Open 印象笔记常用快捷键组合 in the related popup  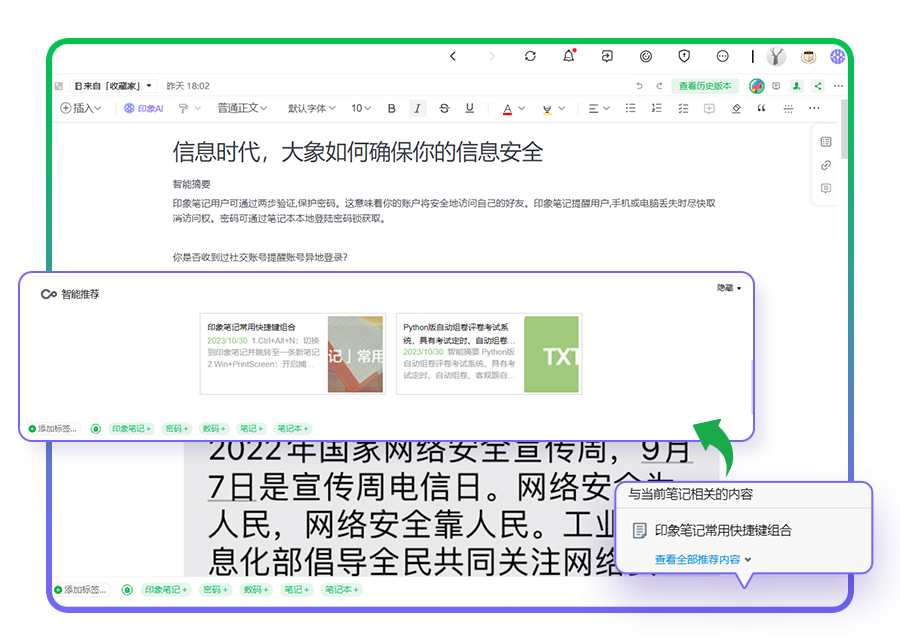(x=723, y=530)
